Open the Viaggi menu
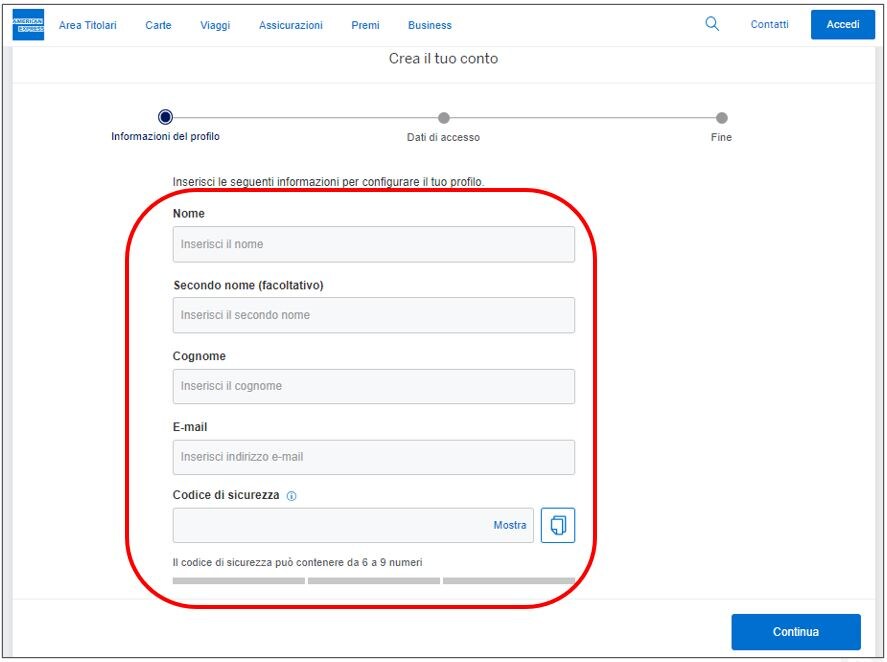Viewport: 887px width, 662px height. click(x=215, y=25)
